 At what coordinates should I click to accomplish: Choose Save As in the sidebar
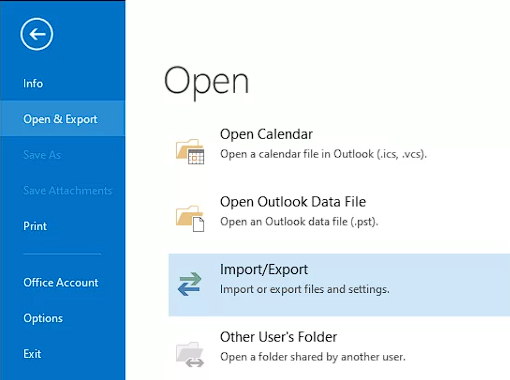point(42,155)
